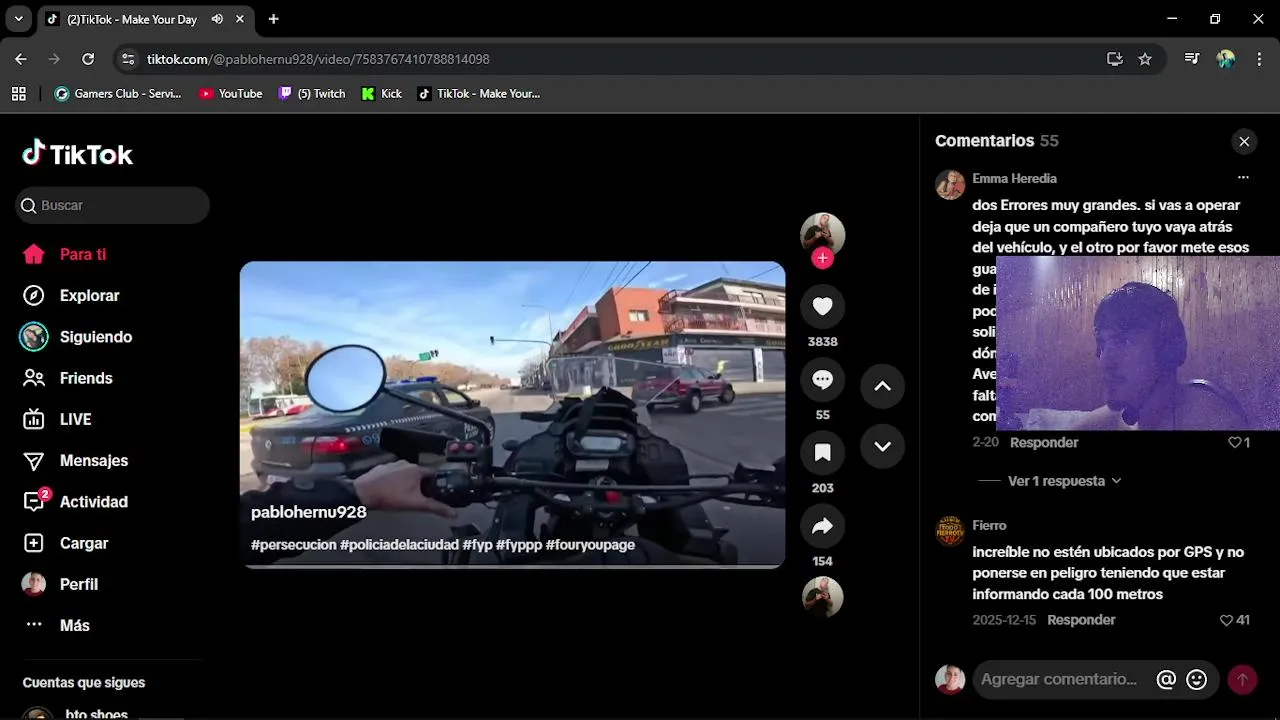Close the Comentarios panel
This screenshot has width=1280, height=720.
coord(1244,141)
